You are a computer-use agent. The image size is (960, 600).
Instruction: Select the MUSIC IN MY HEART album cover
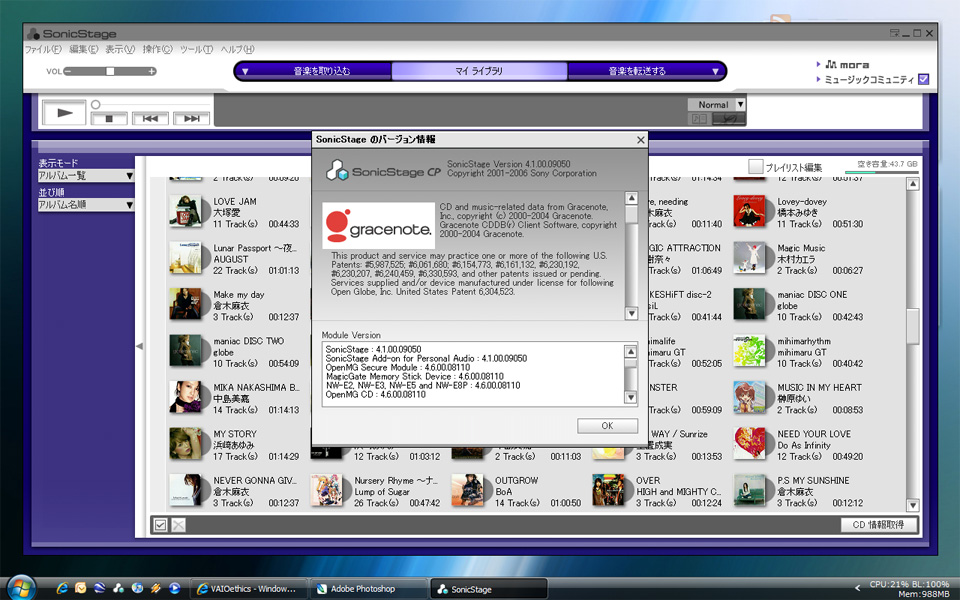pos(749,397)
